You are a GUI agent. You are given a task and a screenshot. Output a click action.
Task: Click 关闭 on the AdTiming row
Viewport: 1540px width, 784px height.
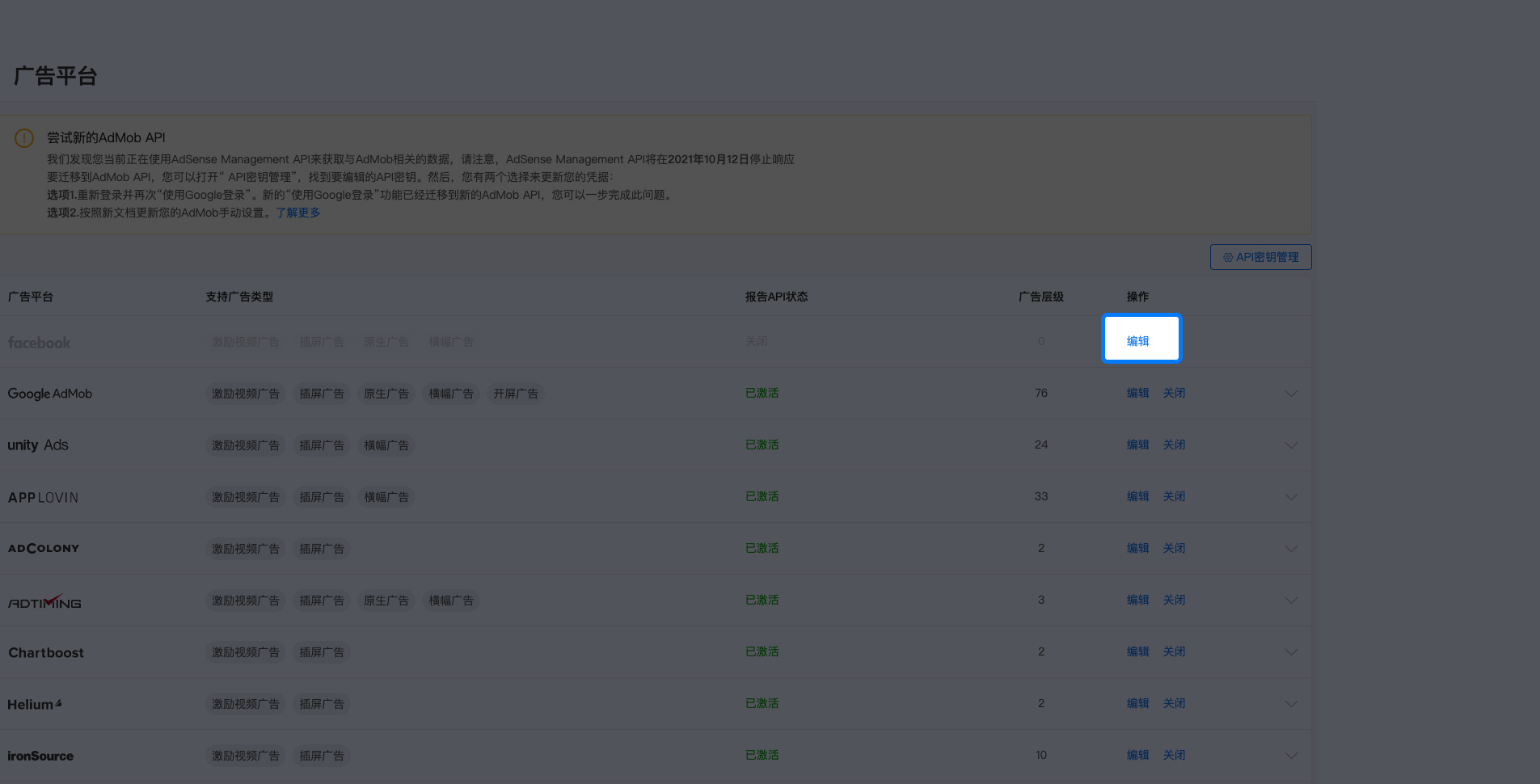click(x=1174, y=600)
